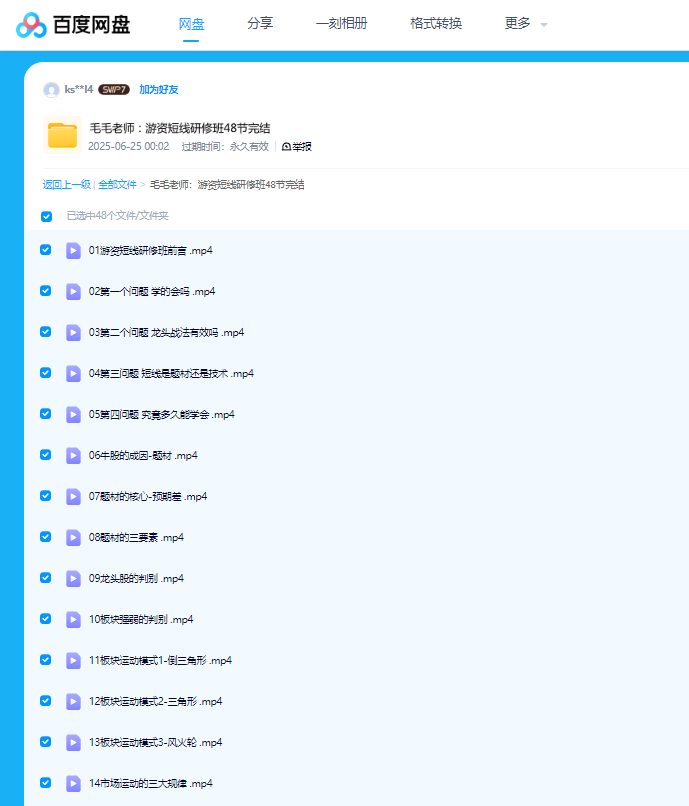
Task: Uncheck 08题材的三要素 checkbox
Action: tap(46, 537)
